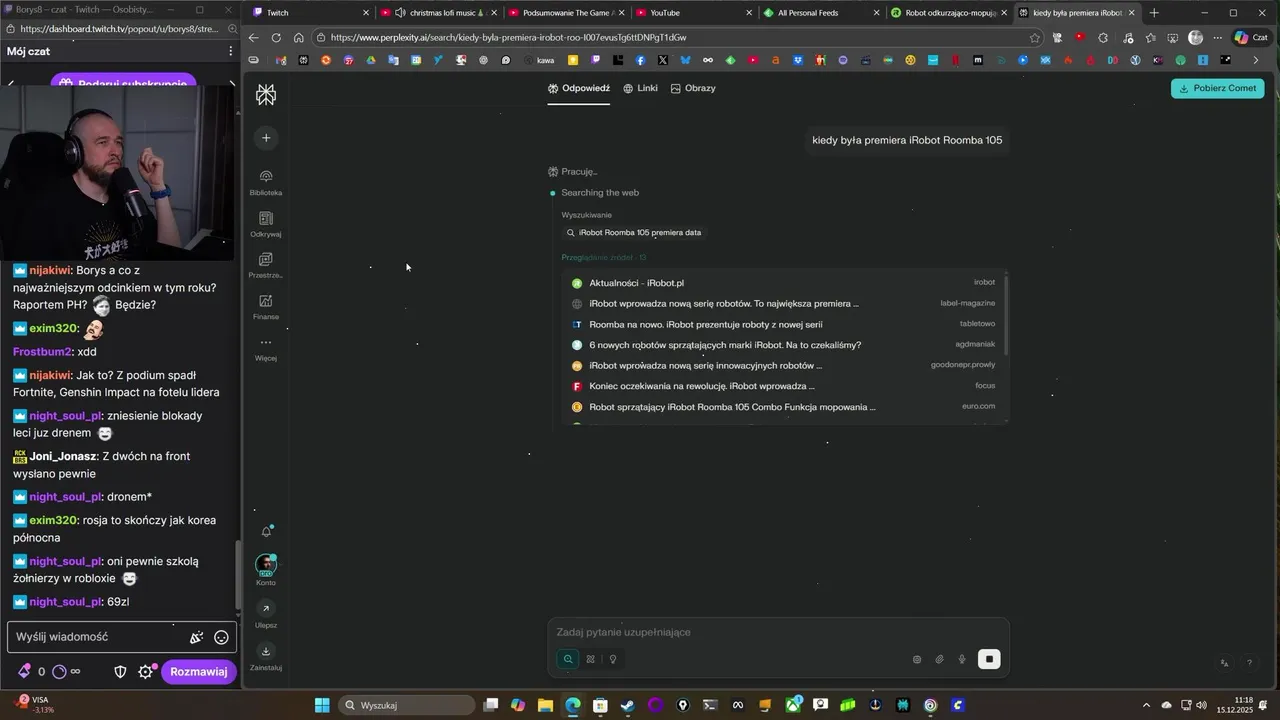The width and height of the screenshot is (1280, 720).
Task: Select the labs lightbulb mode icon
Action: tap(612, 659)
